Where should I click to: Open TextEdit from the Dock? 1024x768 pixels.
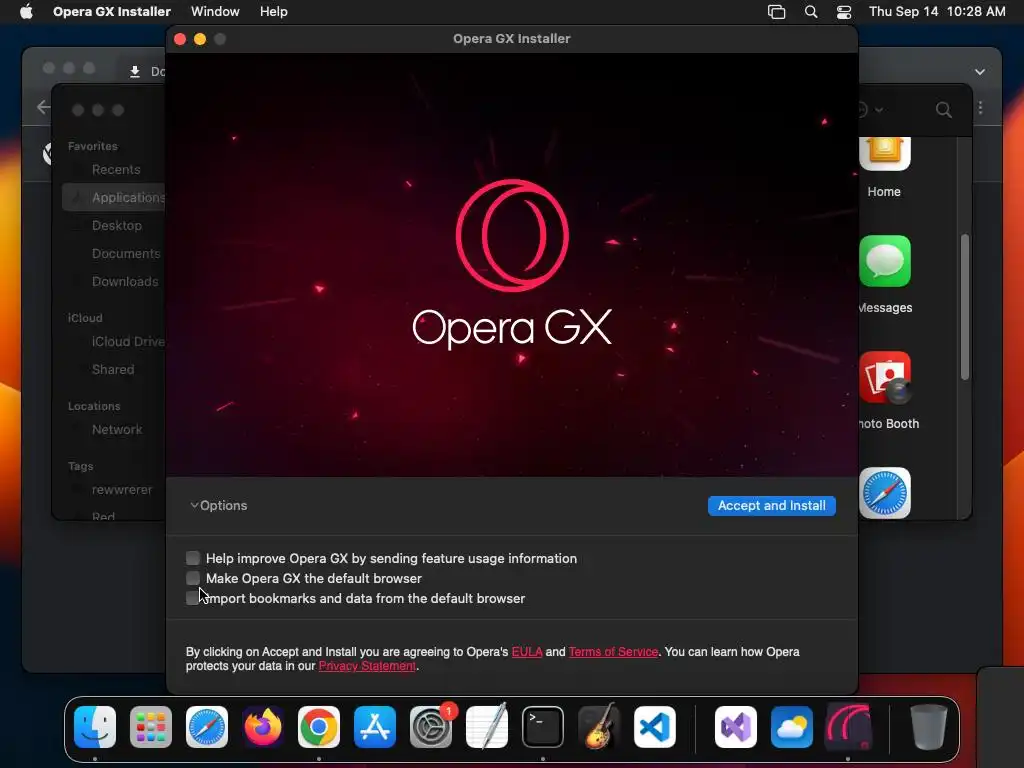[487, 727]
